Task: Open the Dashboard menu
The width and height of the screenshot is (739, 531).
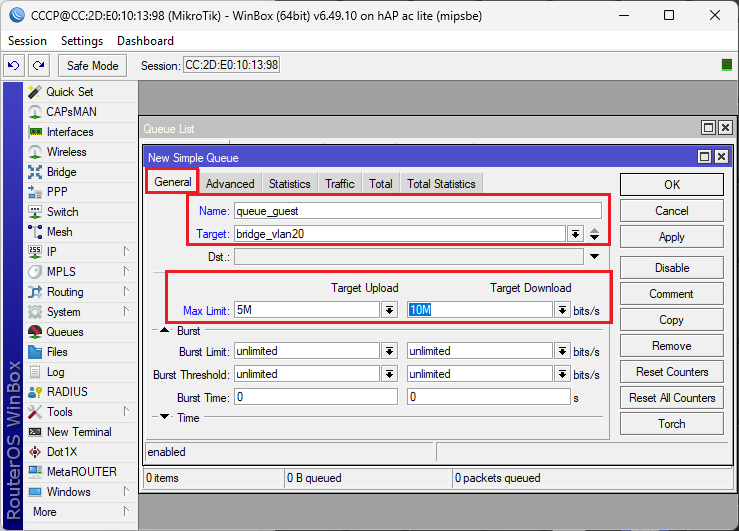Action: [145, 41]
